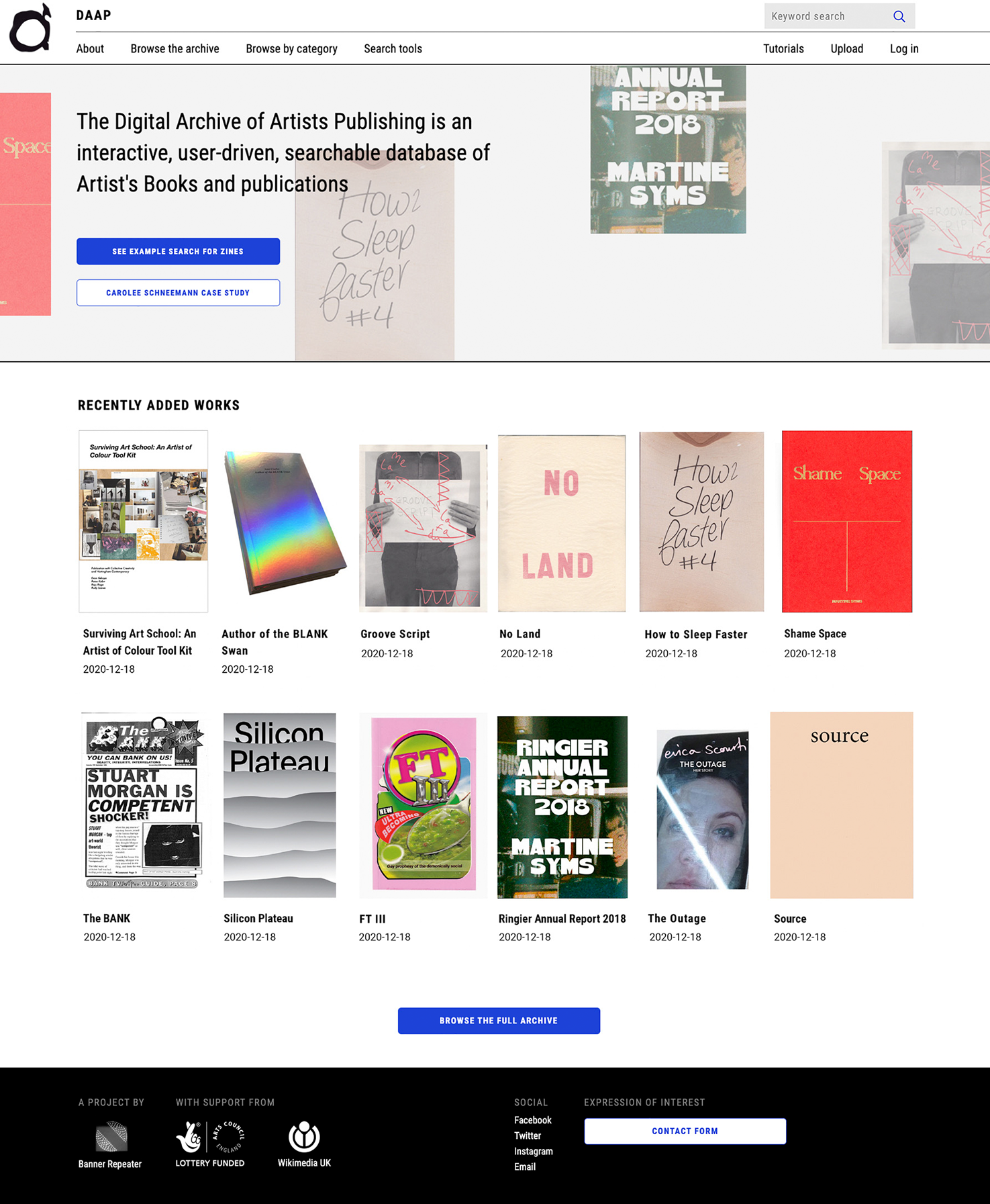
Task: Open the Carolee Schneemann Case Study
Action: 178,293
